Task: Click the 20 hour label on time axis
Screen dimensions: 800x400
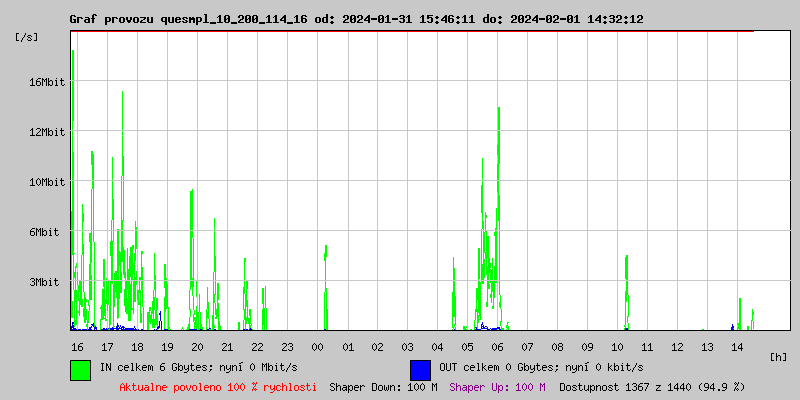Action: click(x=197, y=347)
